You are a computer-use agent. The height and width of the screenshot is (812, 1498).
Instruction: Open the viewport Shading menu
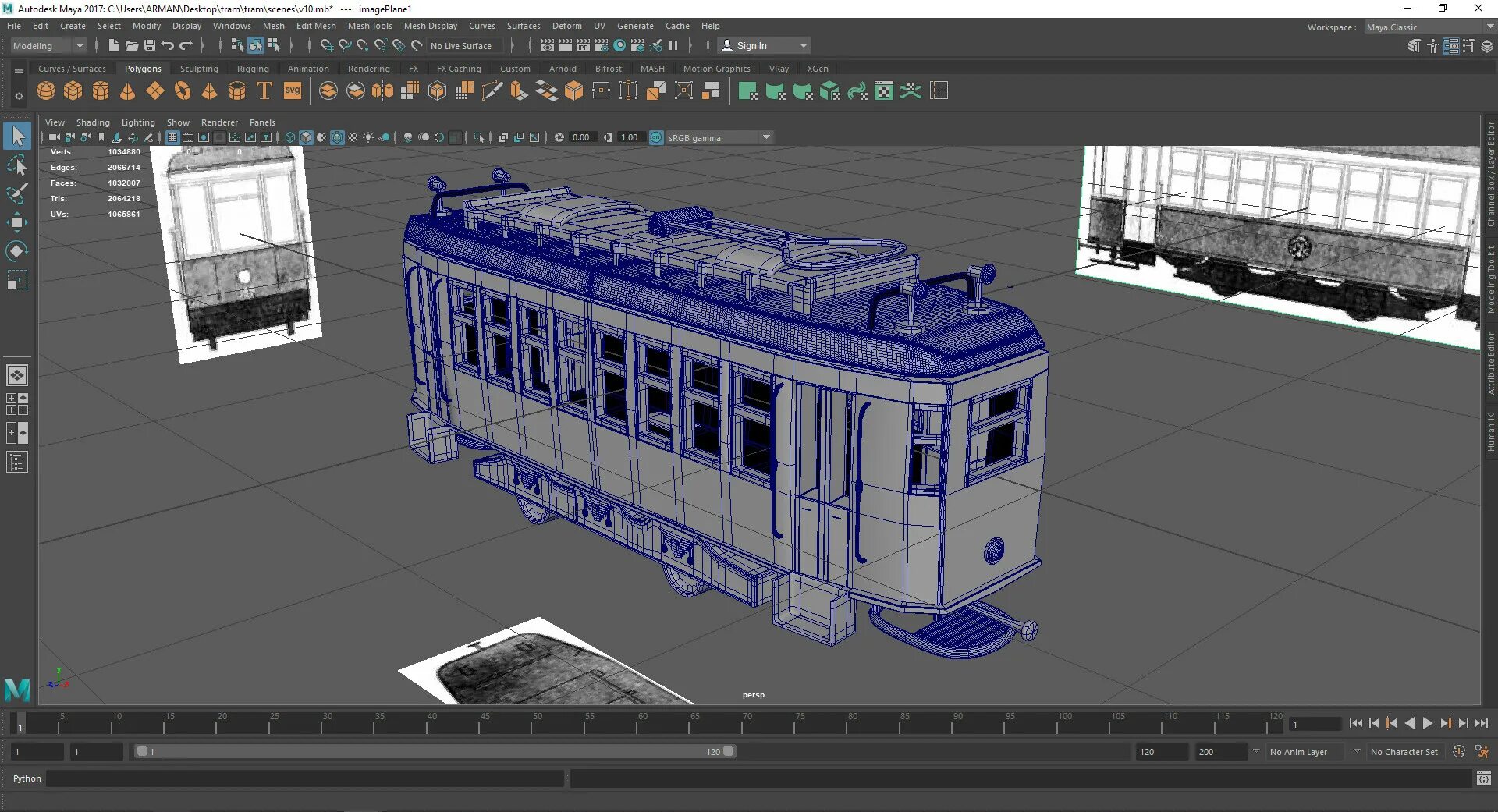(x=93, y=122)
